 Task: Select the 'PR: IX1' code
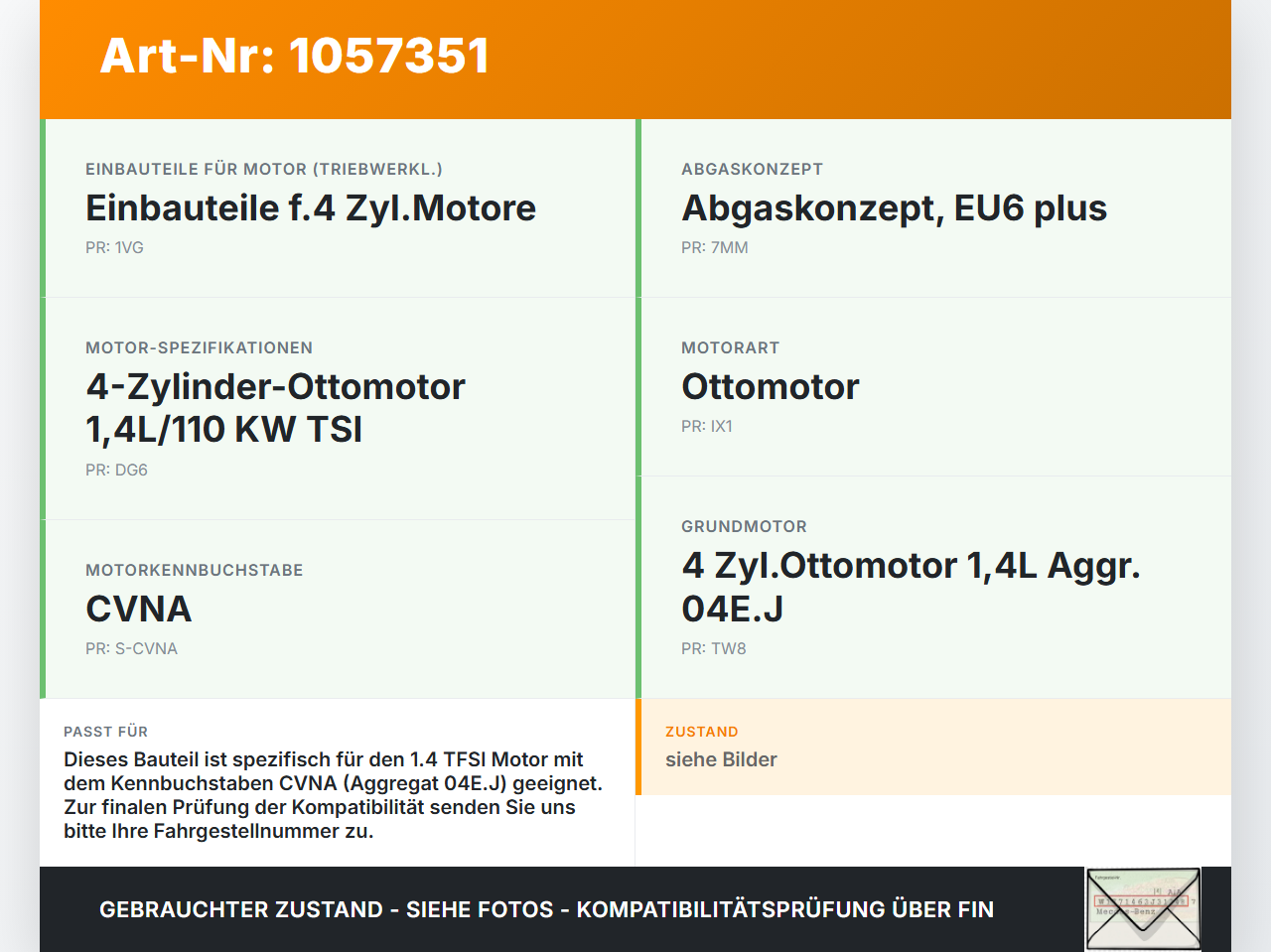(707, 426)
